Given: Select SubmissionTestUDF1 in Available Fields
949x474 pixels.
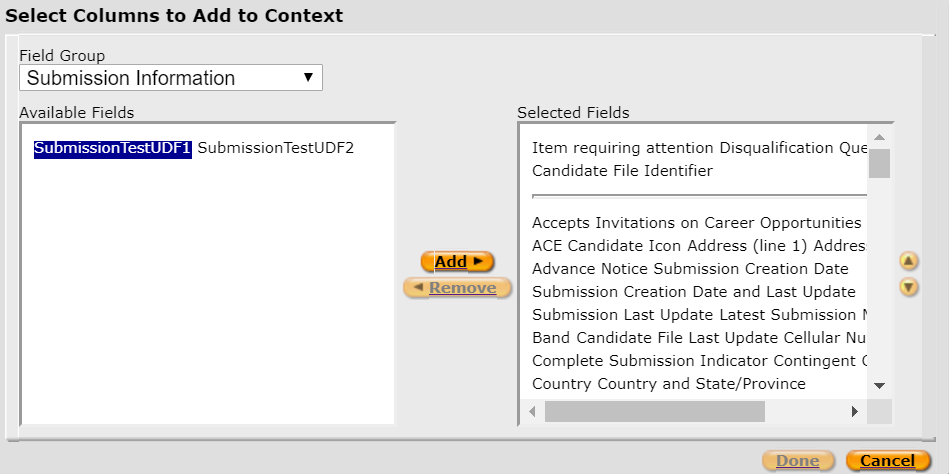Looking at the screenshot, I should pyautogui.click(x=112, y=148).
